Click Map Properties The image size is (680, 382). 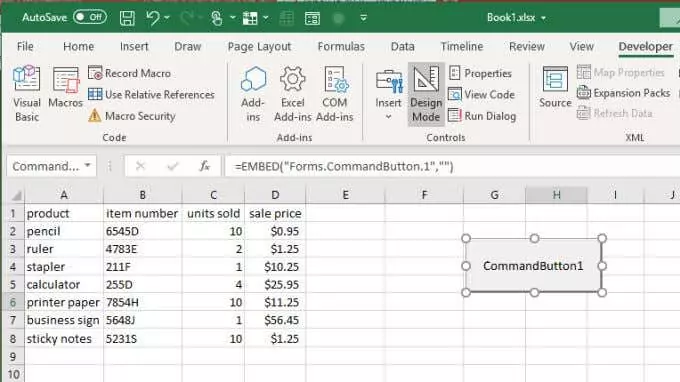621,72
